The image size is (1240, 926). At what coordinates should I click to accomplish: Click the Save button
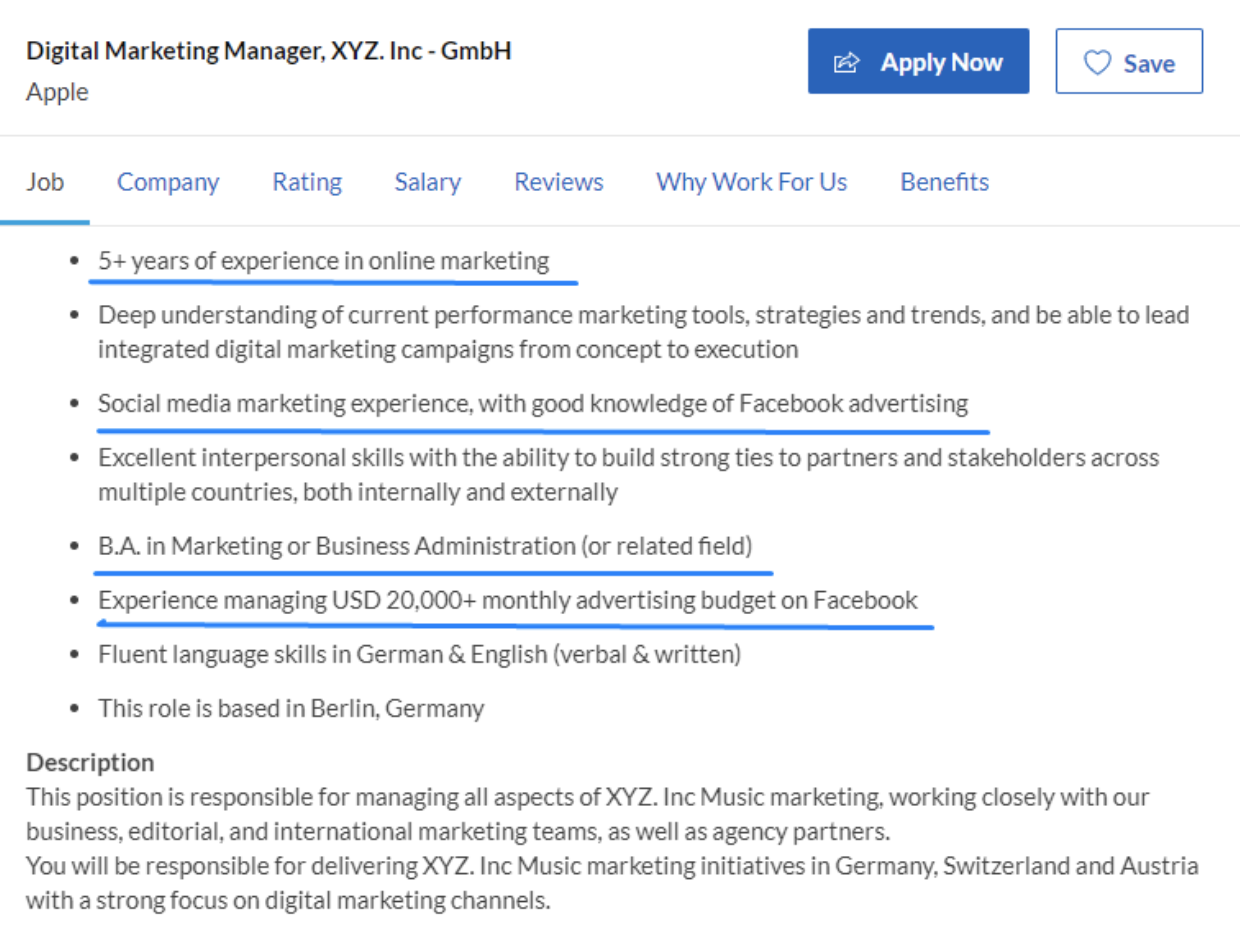pyautogui.click(x=1129, y=62)
